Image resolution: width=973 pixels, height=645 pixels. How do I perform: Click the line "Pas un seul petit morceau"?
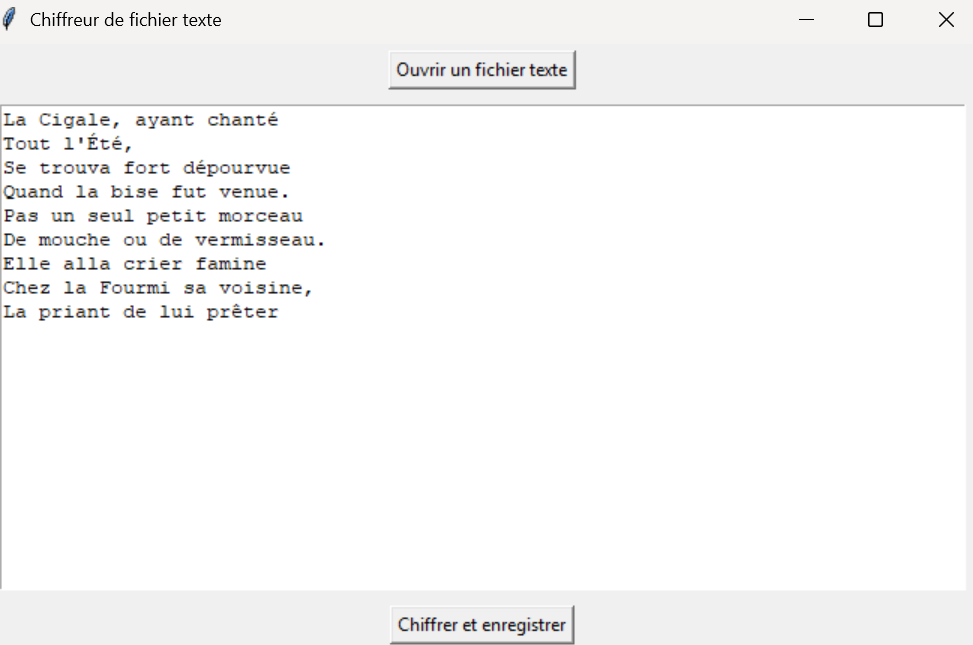coord(152,217)
